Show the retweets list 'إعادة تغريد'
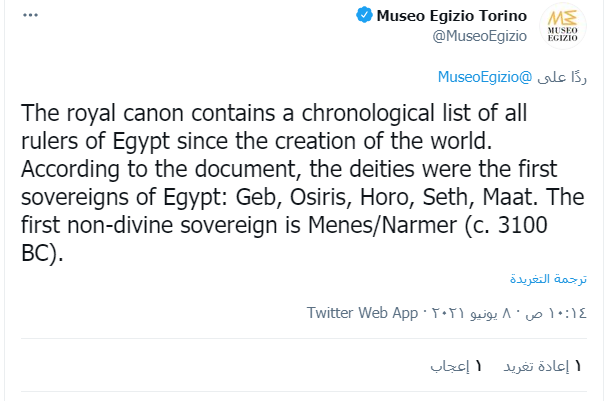 pyautogui.click(x=535, y=366)
